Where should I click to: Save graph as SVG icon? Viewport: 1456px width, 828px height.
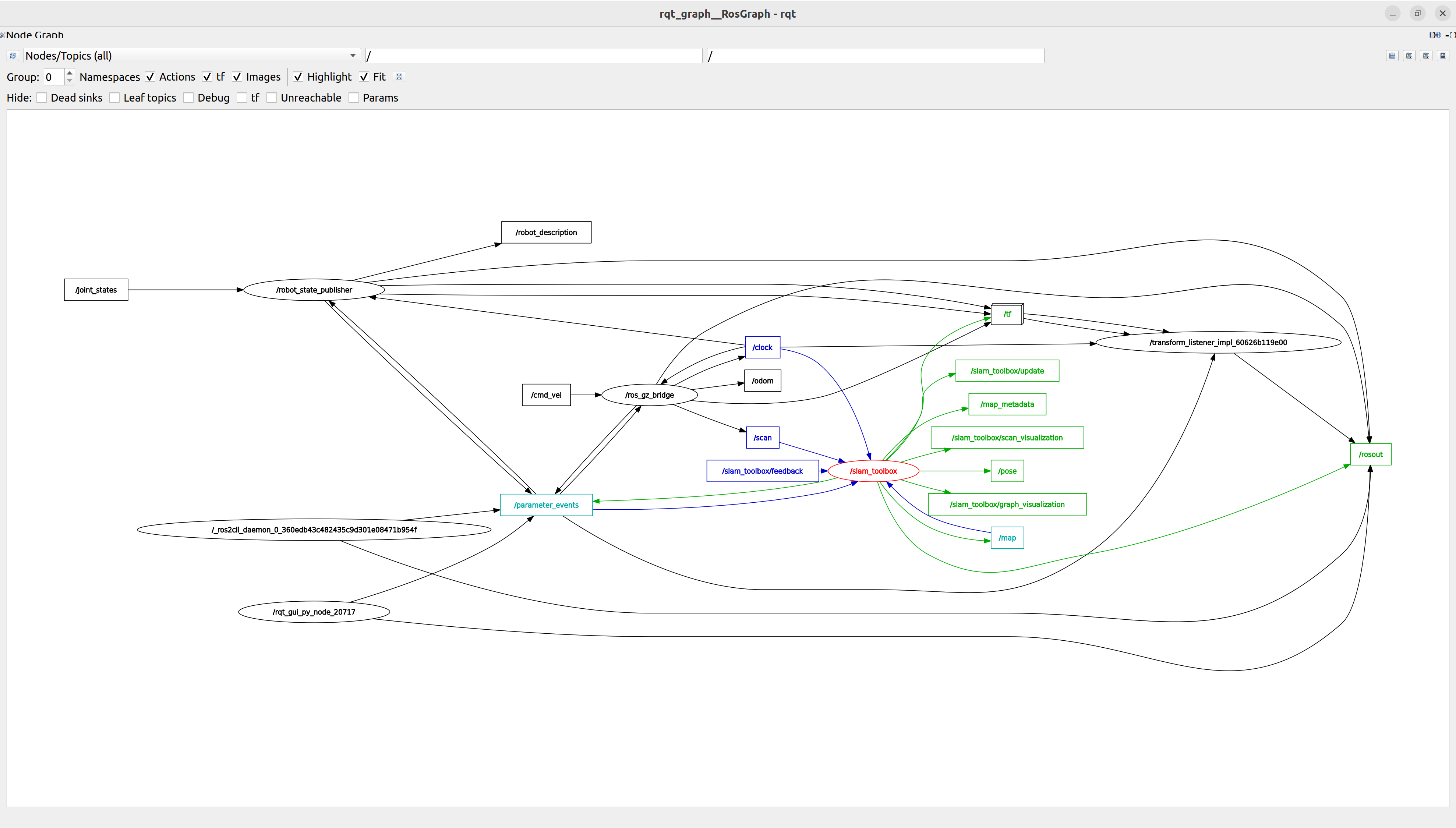1426,56
